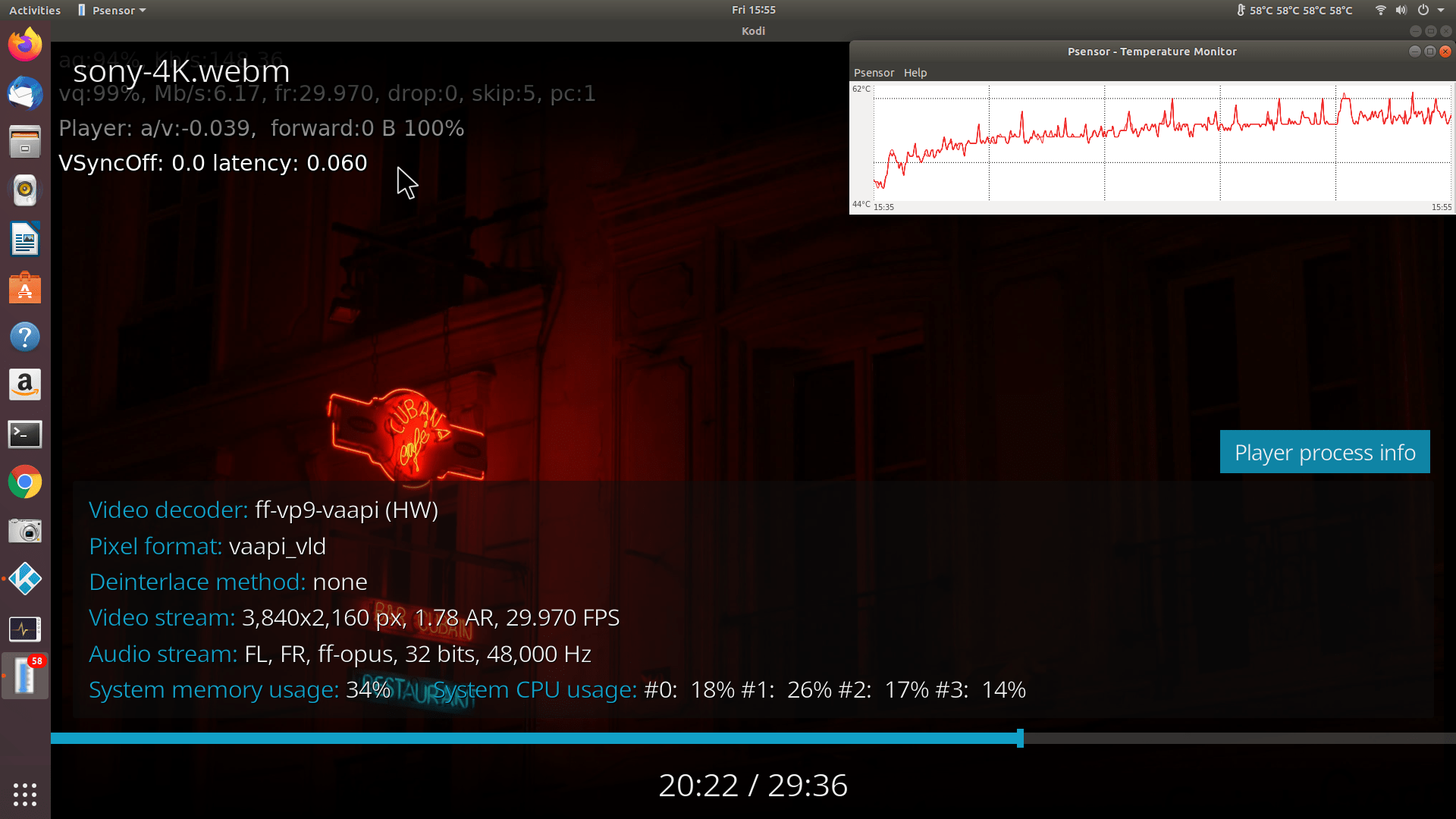Click Video stream 3,840x2,160 line
1456x819 pixels.
click(x=354, y=618)
